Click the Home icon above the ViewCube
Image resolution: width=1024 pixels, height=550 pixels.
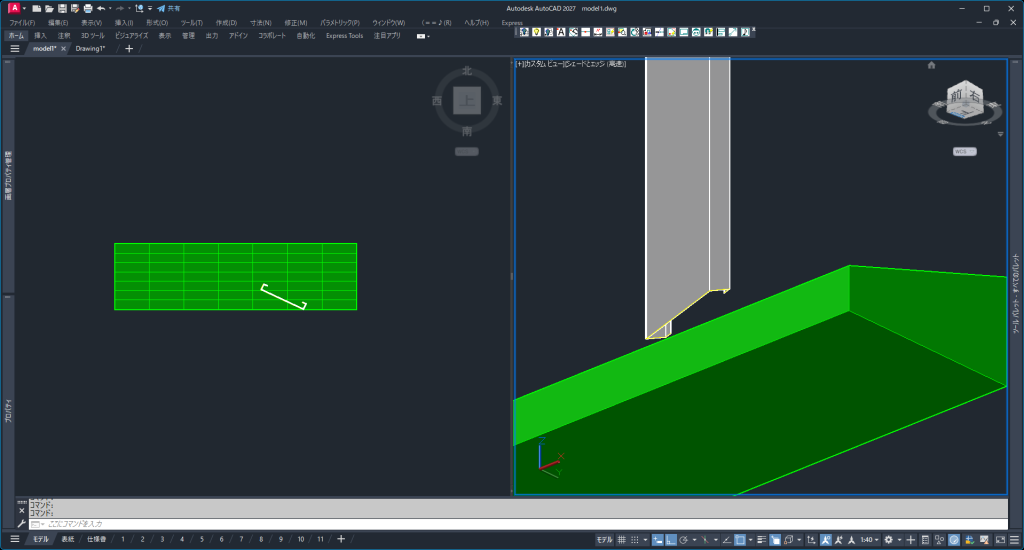[931, 65]
